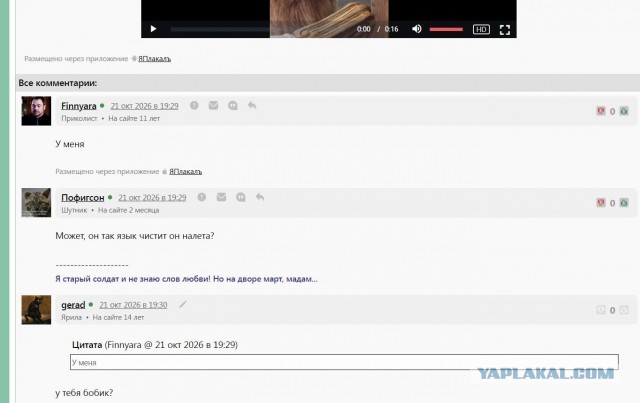Edit gerad's comment with the pencil icon
The width and height of the screenshot is (640, 403).
pos(183,304)
